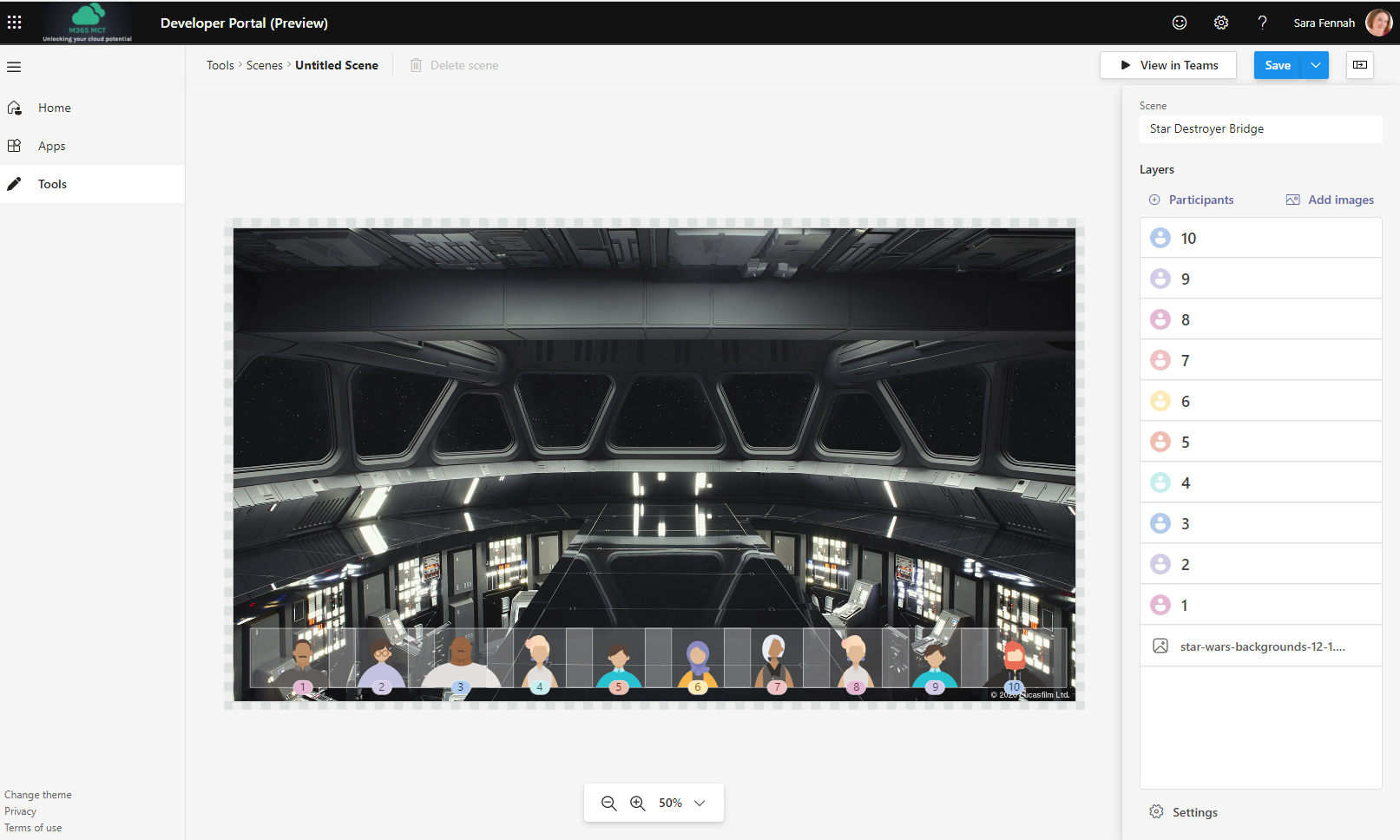Screen dimensions: 1400x840
Task: Click the zoom in magnifier icon
Action: pos(638,803)
